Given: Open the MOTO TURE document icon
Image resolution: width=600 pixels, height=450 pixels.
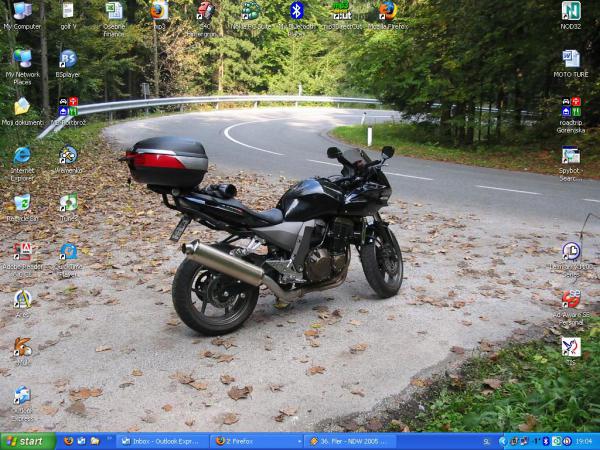Looking at the screenshot, I should pos(571,59).
